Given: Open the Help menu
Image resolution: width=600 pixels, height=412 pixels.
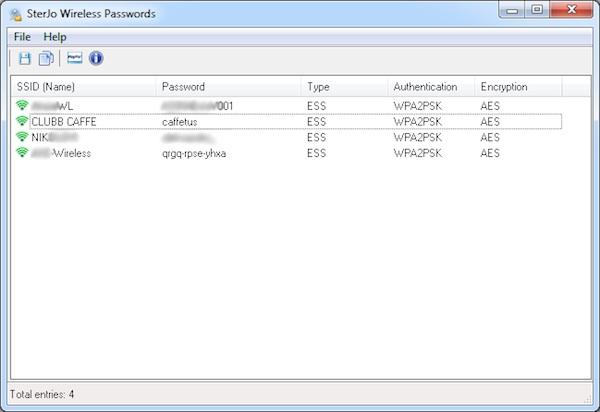Looking at the screenshot, I should coord(55,37).
